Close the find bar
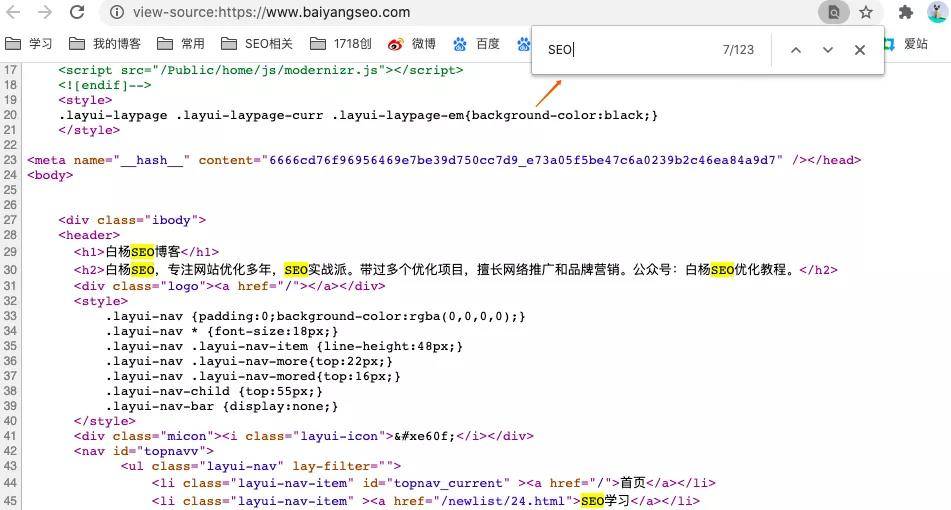The image size is (951, 510). click(x=859, y=50)
